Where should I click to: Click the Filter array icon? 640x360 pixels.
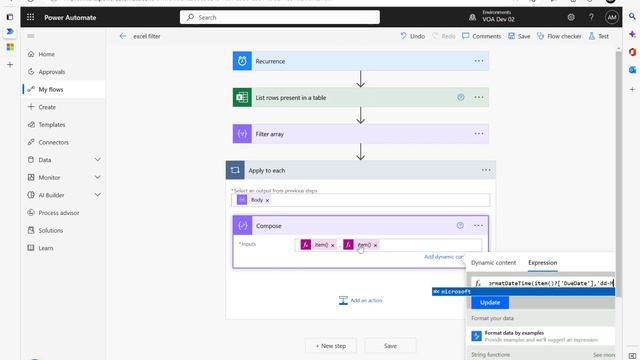[x=242, y=134]
